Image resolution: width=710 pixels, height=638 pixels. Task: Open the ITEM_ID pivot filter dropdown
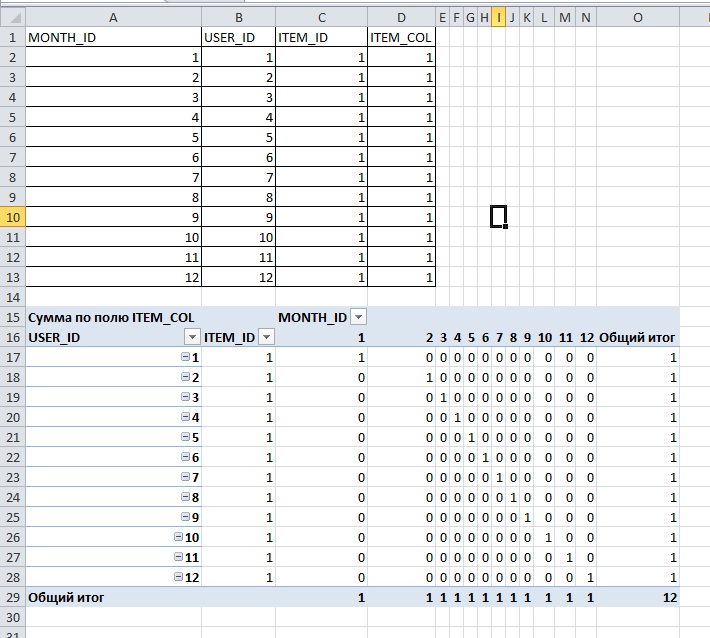click(266, 337)
